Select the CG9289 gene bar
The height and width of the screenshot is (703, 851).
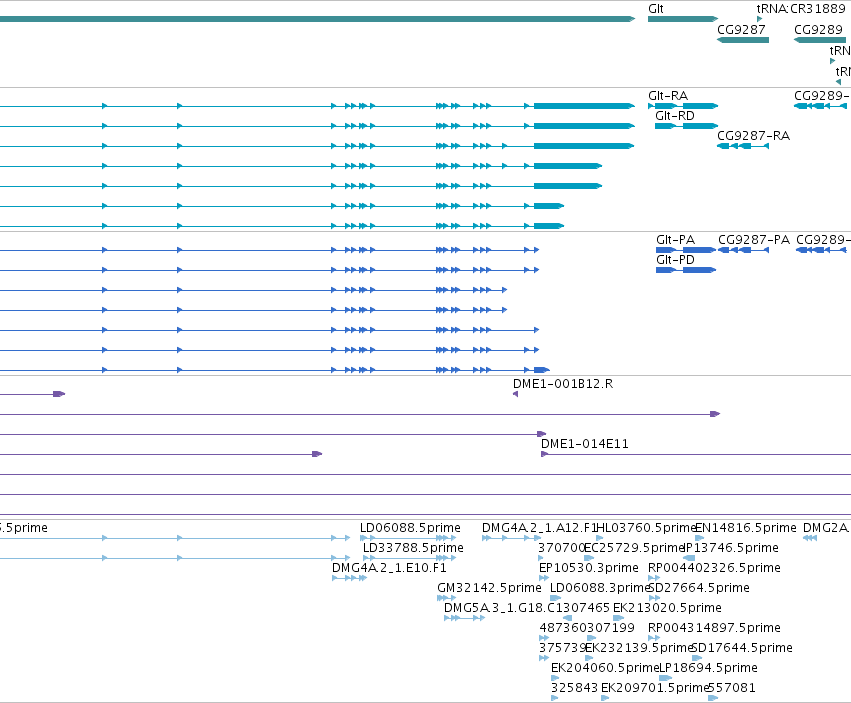click(x=820, y=40)
